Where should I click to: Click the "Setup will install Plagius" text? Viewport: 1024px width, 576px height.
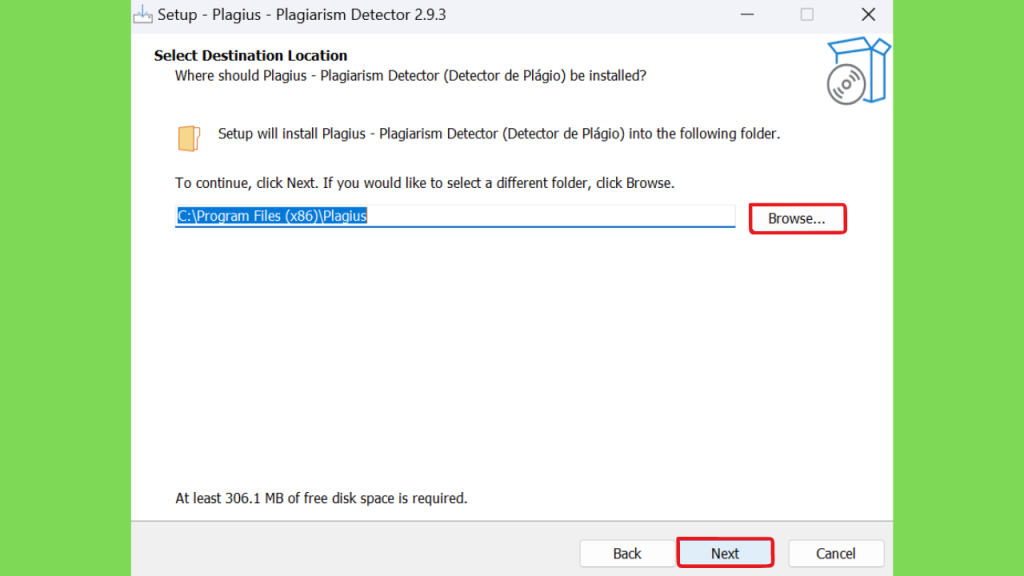click(x=499, y=134)
